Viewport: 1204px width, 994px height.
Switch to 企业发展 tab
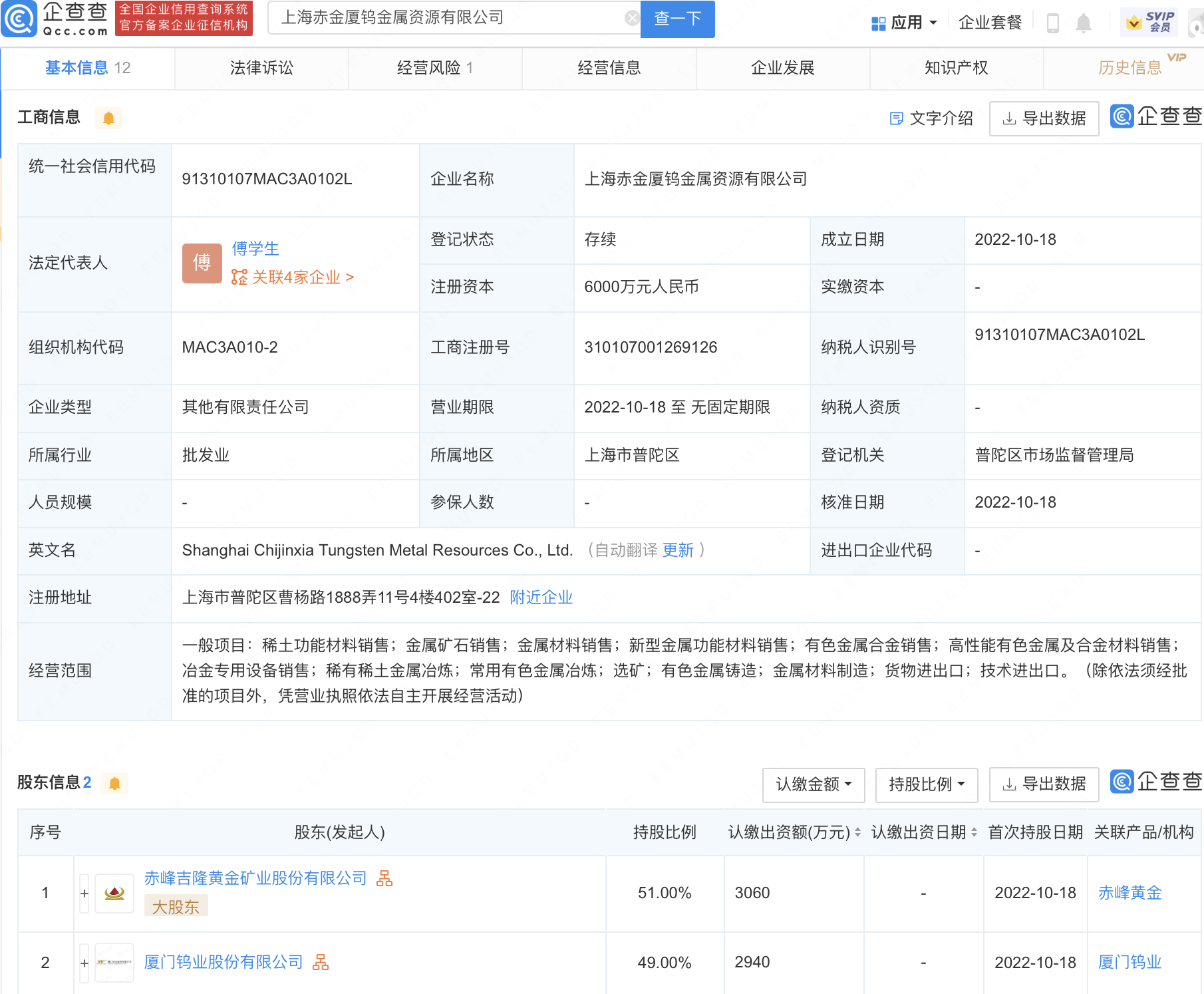pyautogui.click(x=782, y=68)
